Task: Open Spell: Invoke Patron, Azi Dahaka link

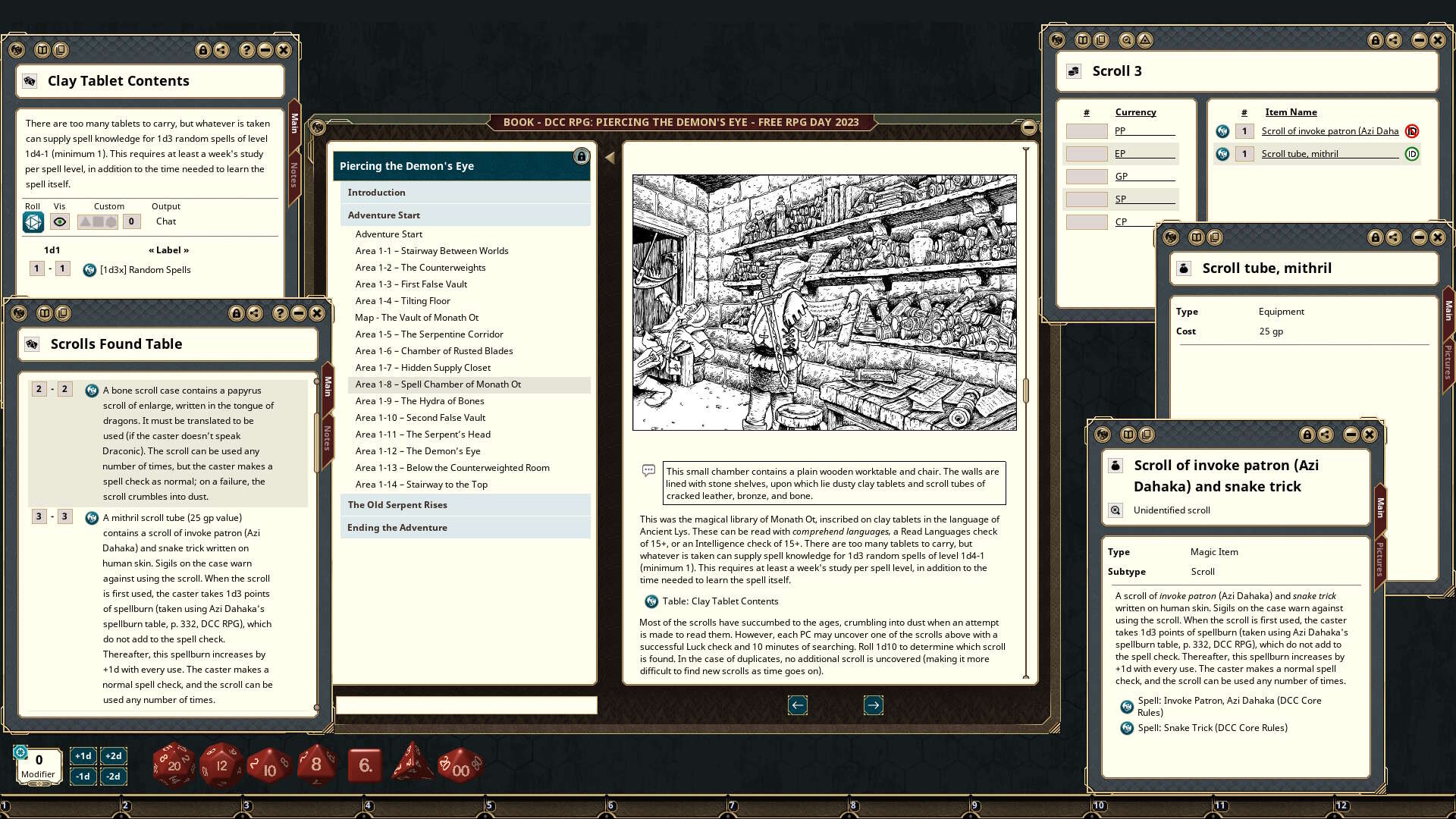Action: [x=1229, y=705]
